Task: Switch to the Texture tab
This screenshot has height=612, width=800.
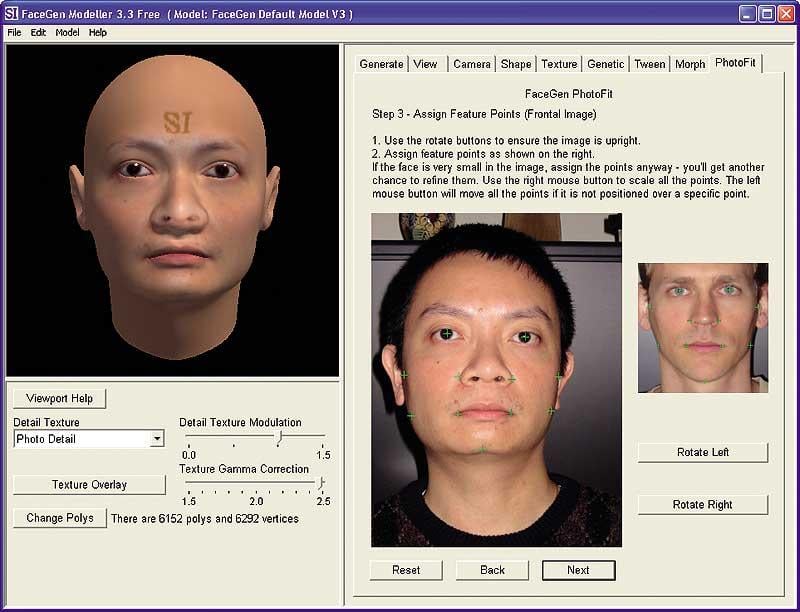Action: (559, 64)
